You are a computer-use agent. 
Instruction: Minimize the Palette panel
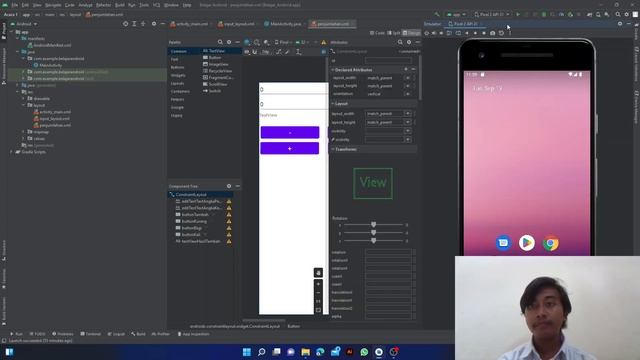pyautogui.click(x=238, y=42)
